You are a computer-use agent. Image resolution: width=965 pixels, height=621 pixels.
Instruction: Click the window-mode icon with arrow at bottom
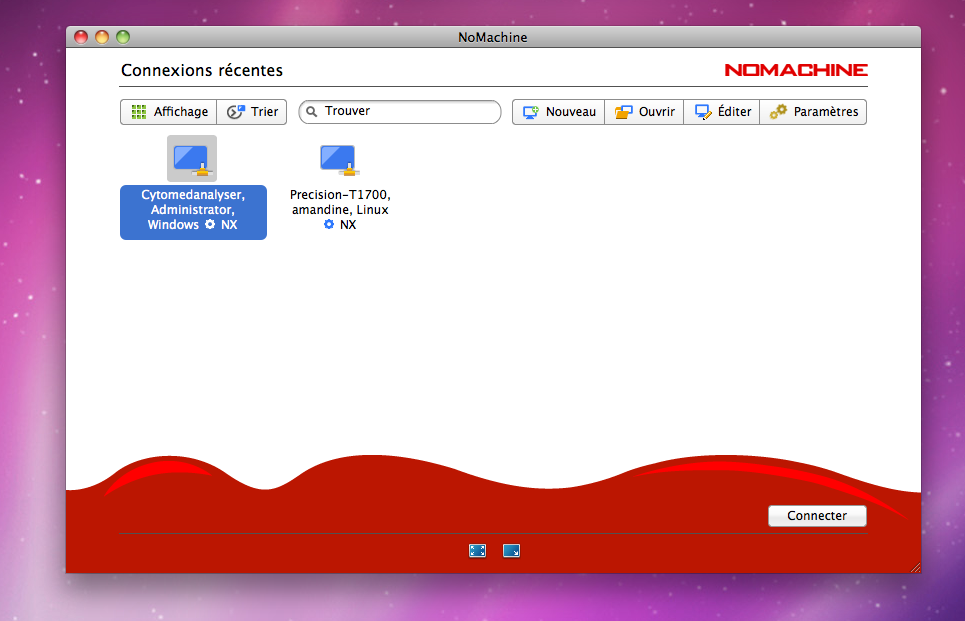pyautogui.click(x=511, y=551)
